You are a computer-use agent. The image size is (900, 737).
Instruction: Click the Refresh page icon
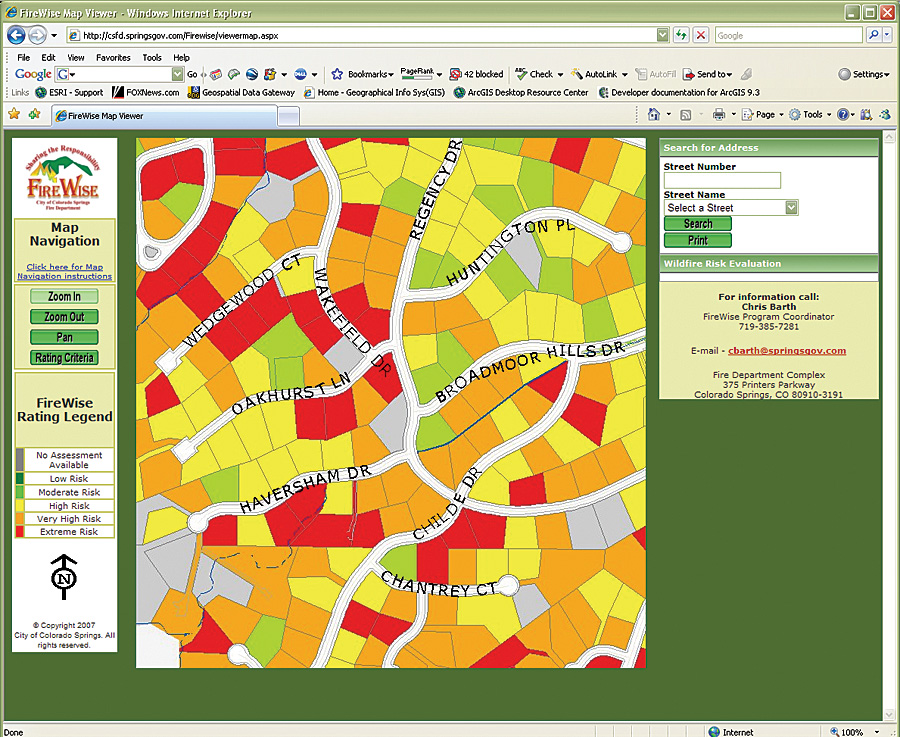point(681,35)
